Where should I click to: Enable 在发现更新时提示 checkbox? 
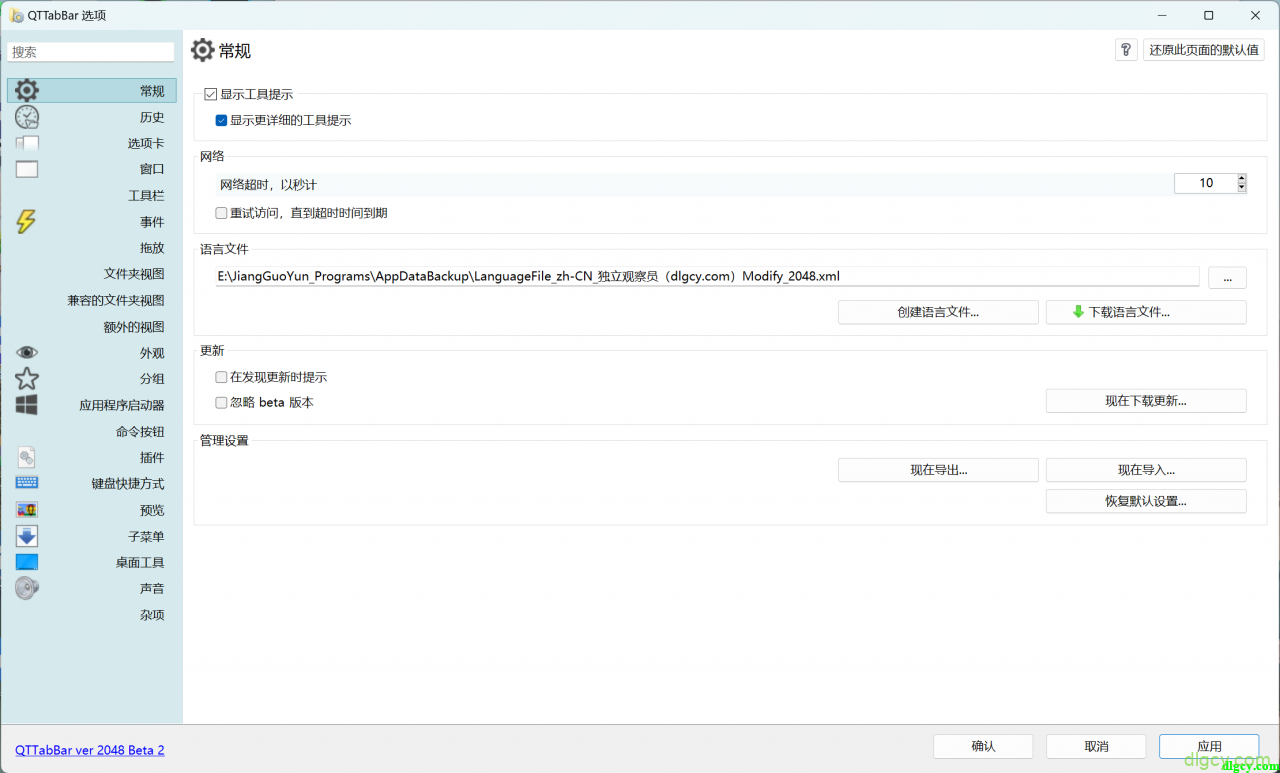pyautogui.click(x=222, y=377)
